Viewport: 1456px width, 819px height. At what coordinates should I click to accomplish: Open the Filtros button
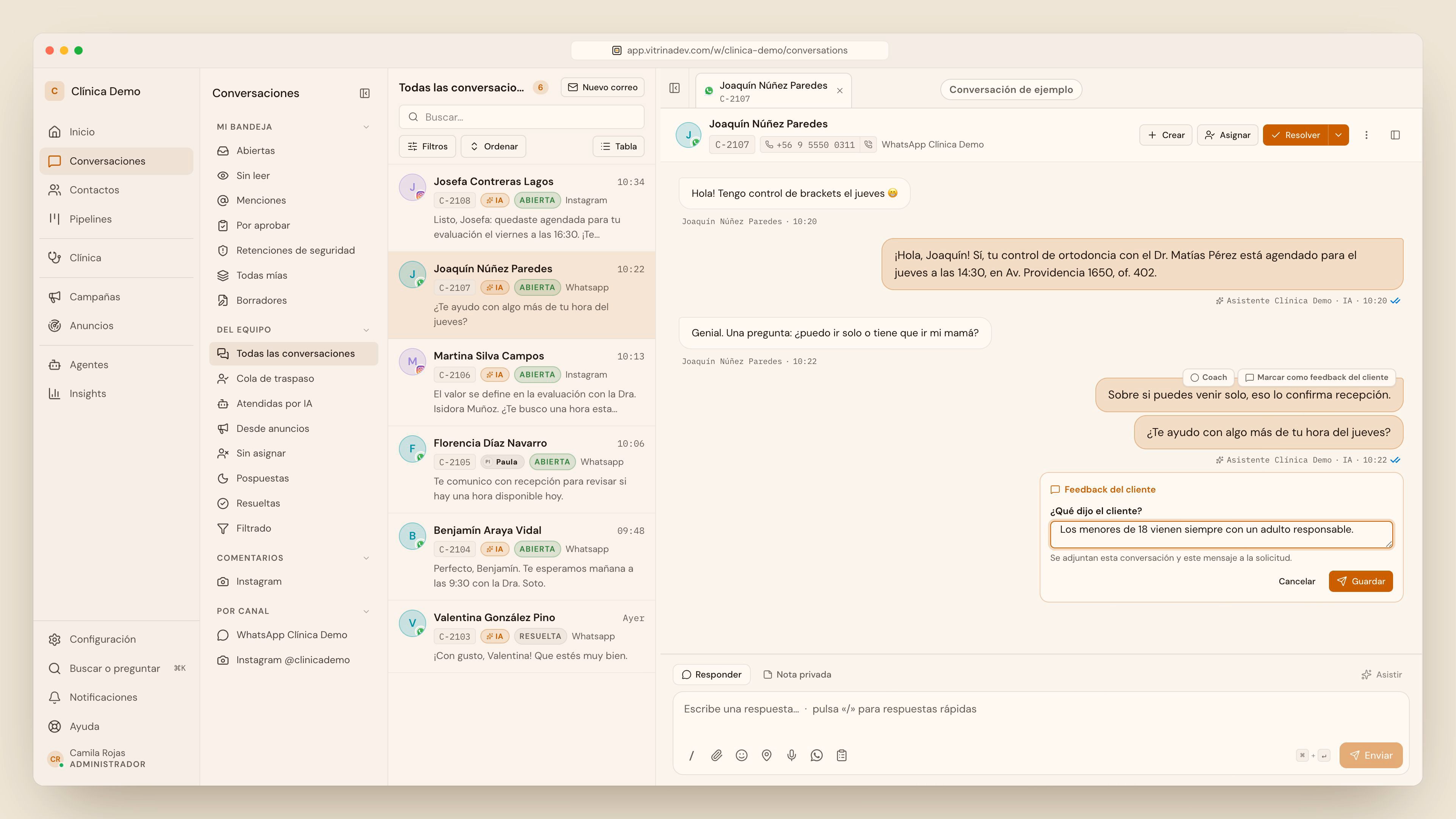(427, 146)
